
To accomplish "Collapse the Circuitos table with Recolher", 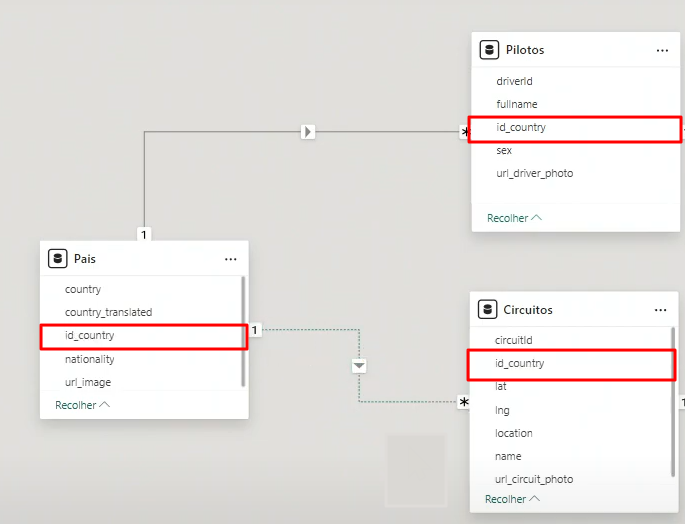I will tap(512, 499).
